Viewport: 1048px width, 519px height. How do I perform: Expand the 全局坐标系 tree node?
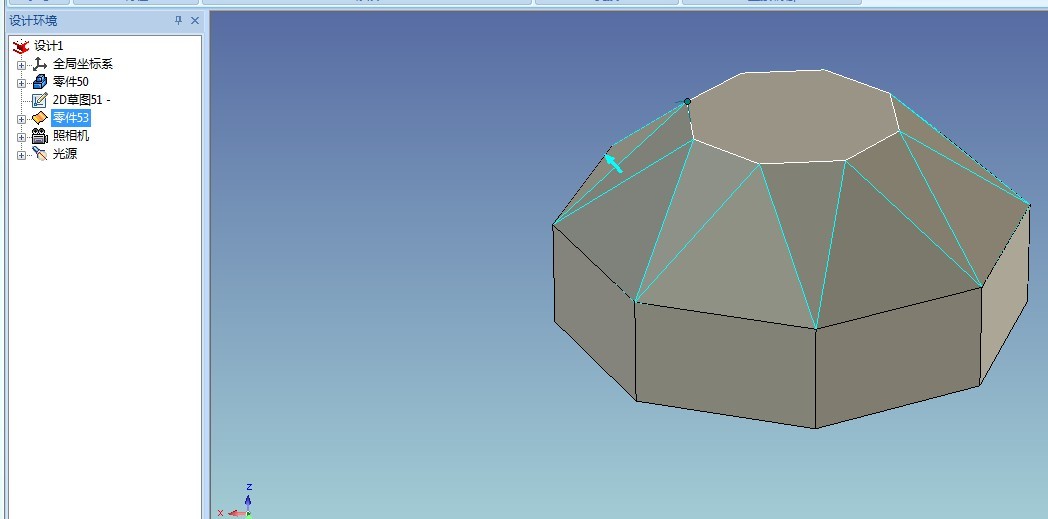(21, 64)
